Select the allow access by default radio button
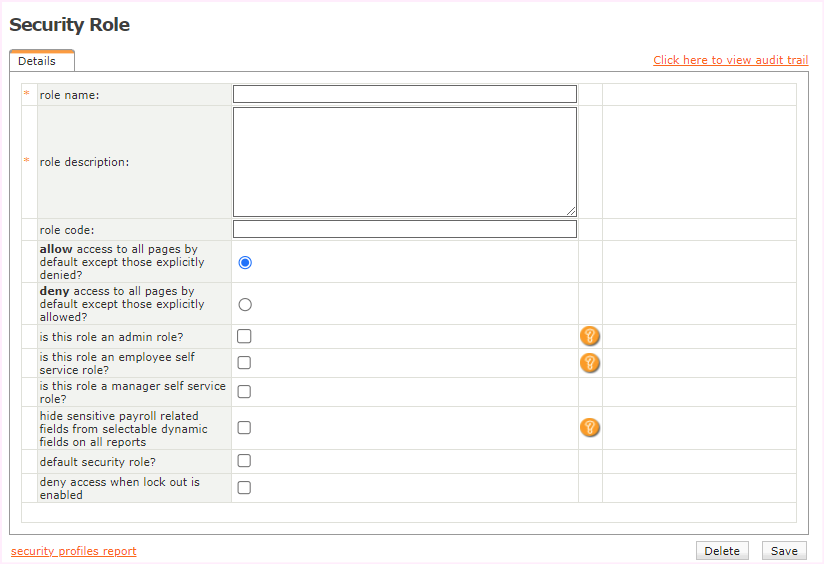Image resolution: width=824 pixels, height=564 pixels. coord(245,262)
